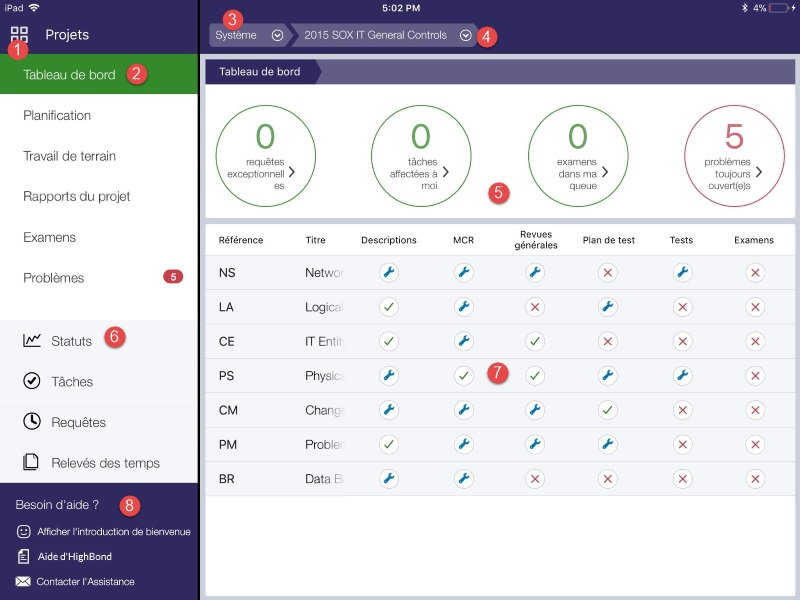Click red X for NS Plan de test
The image size is (800, 600).
pyautogui.click(x=608, y=272)
